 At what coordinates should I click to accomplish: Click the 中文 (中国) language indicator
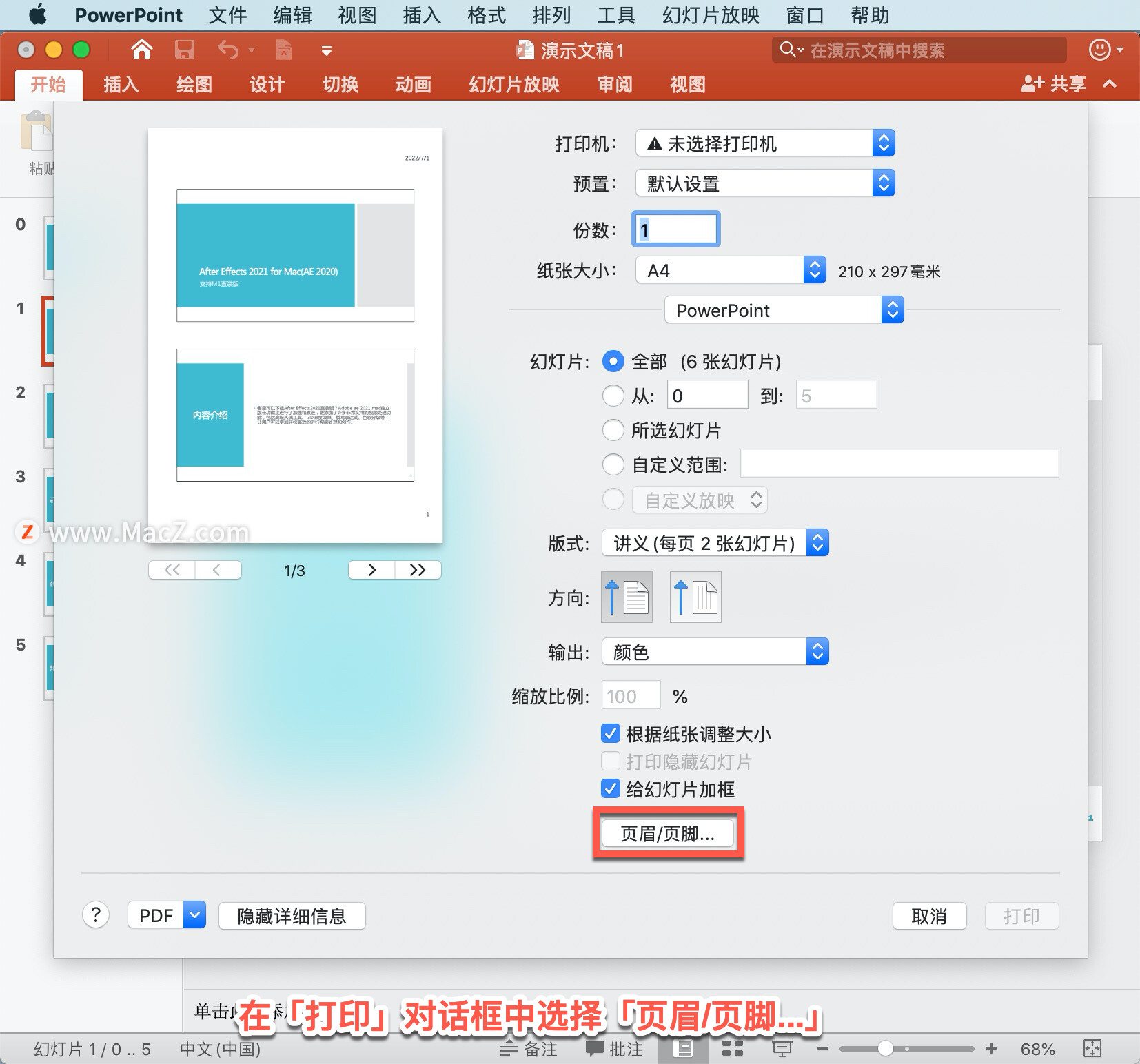pos(220,1049)
